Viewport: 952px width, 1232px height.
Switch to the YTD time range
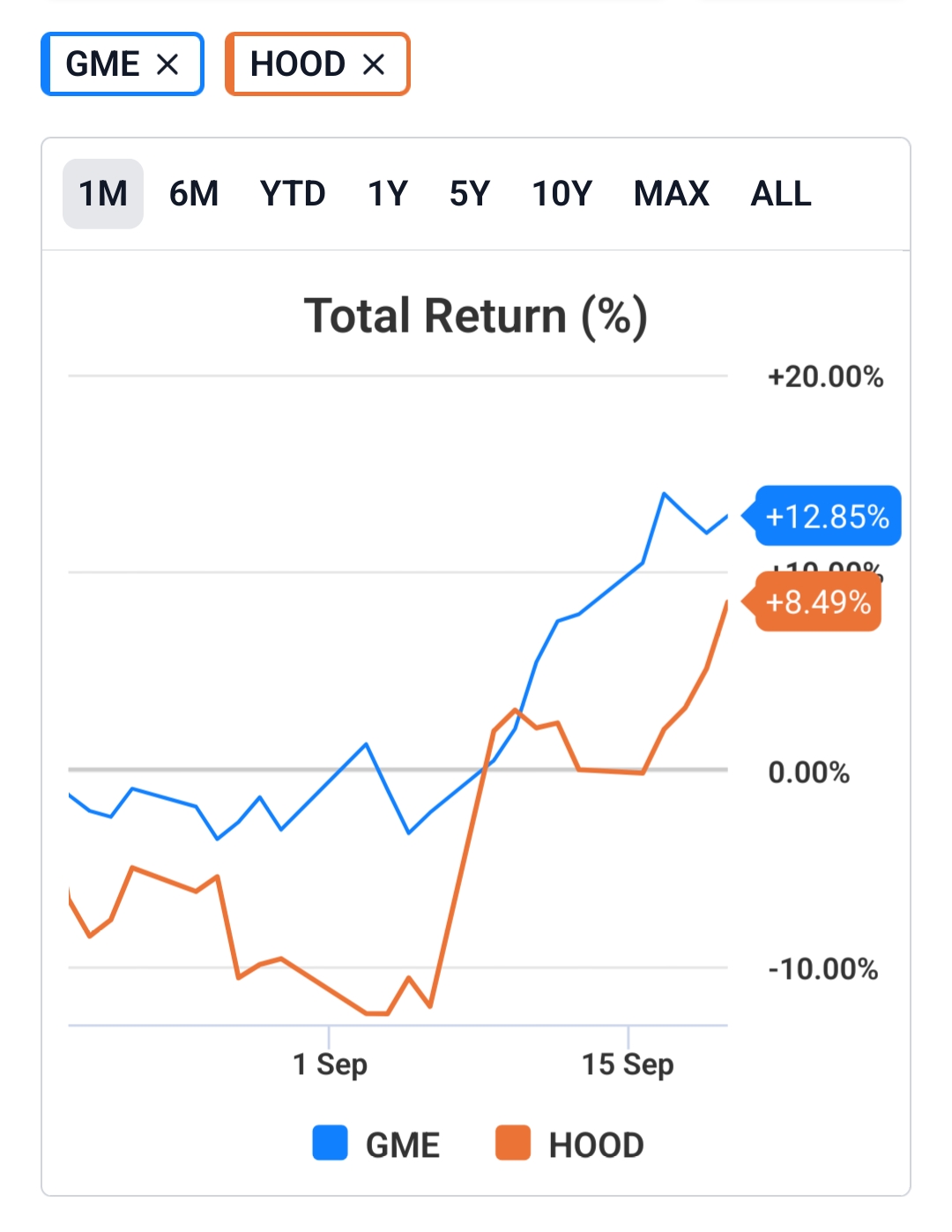[x=293, y=194]
